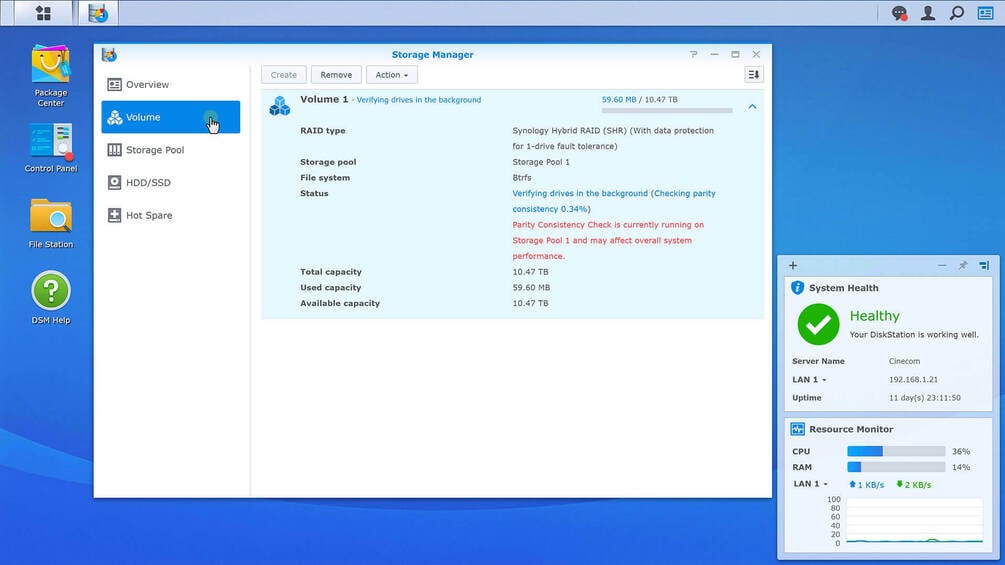Open Hot Spare section
1005x565 pixels.
(x=170, y=215)
